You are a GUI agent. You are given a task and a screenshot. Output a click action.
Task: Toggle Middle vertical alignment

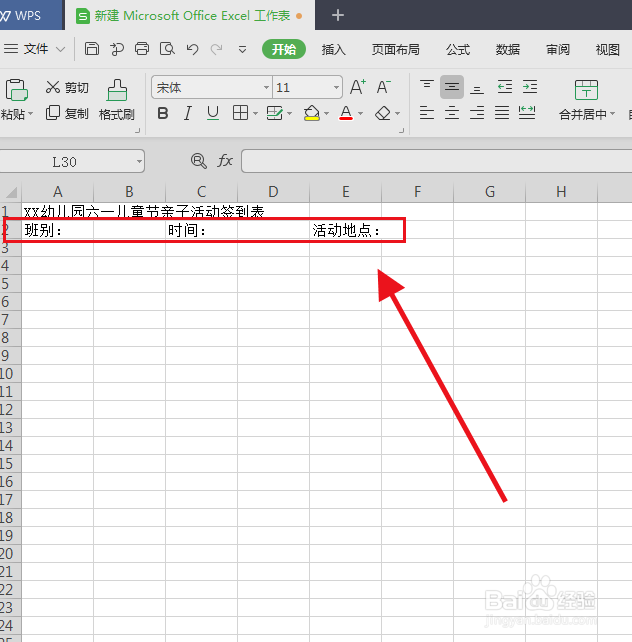[x=452, y=87]
